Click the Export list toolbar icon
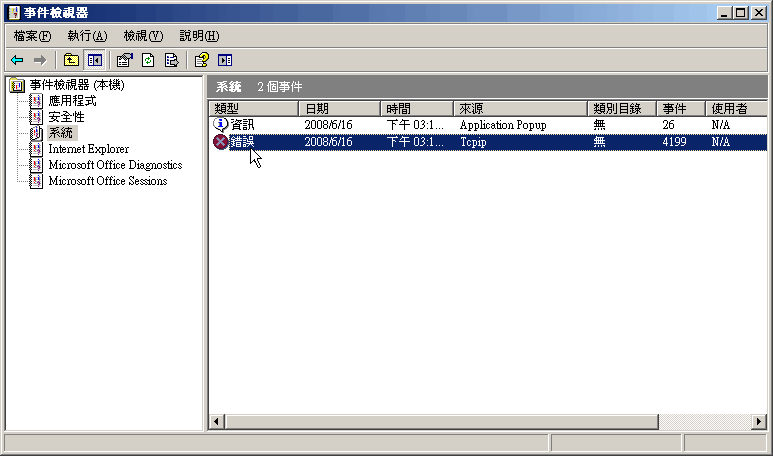Screen dimensions: 773x456 pos(171,60)
